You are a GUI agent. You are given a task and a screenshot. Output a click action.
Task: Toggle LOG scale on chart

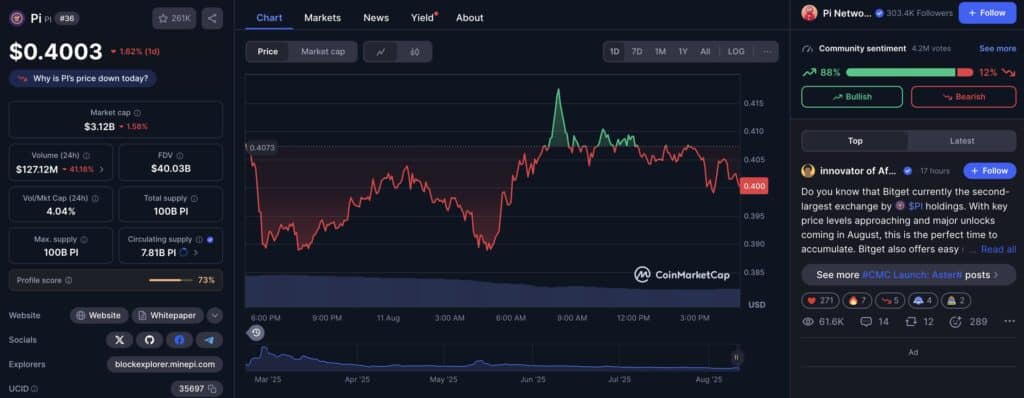click(x=736, y=52)
